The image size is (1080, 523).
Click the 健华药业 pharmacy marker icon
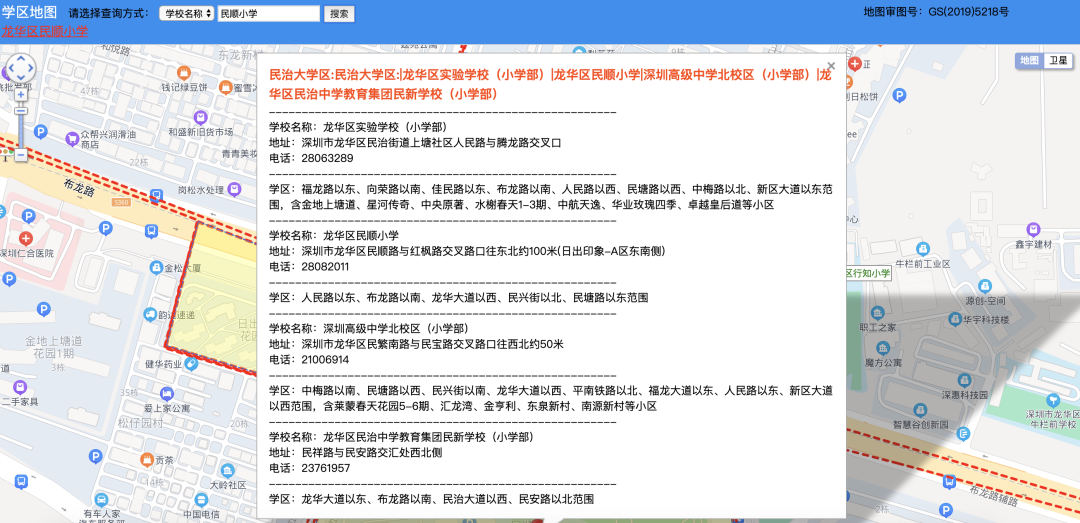[x=191, y=363]
